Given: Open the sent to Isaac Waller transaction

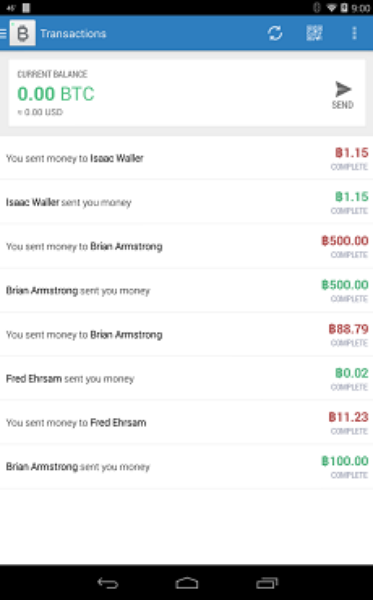Looking at the screenshot, I should [186, 158].
